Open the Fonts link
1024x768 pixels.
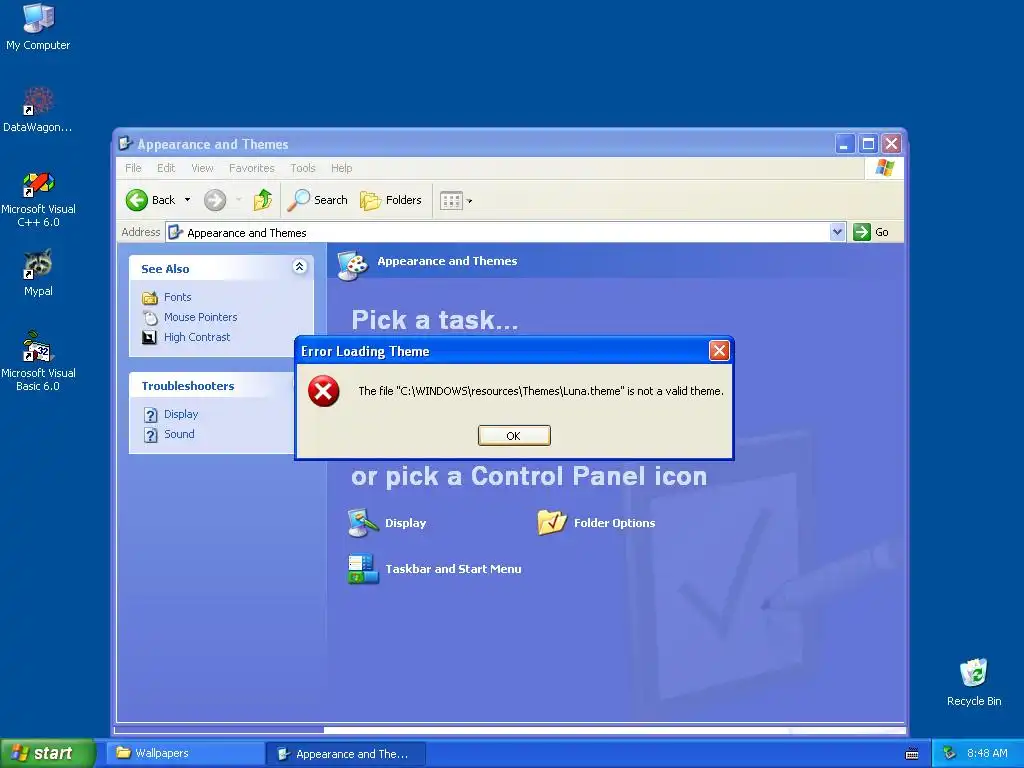(x=178, y=297)
